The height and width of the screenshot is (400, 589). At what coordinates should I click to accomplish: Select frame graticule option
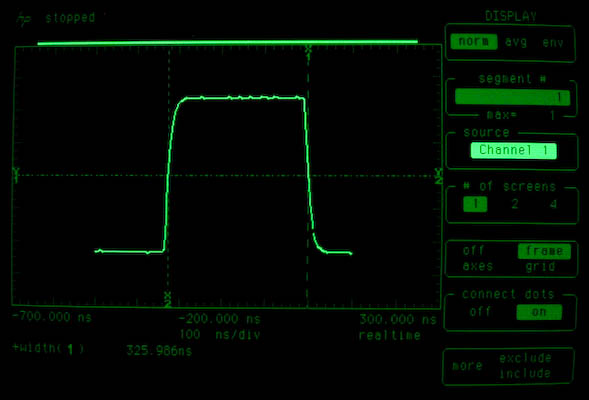pos(544,251)
